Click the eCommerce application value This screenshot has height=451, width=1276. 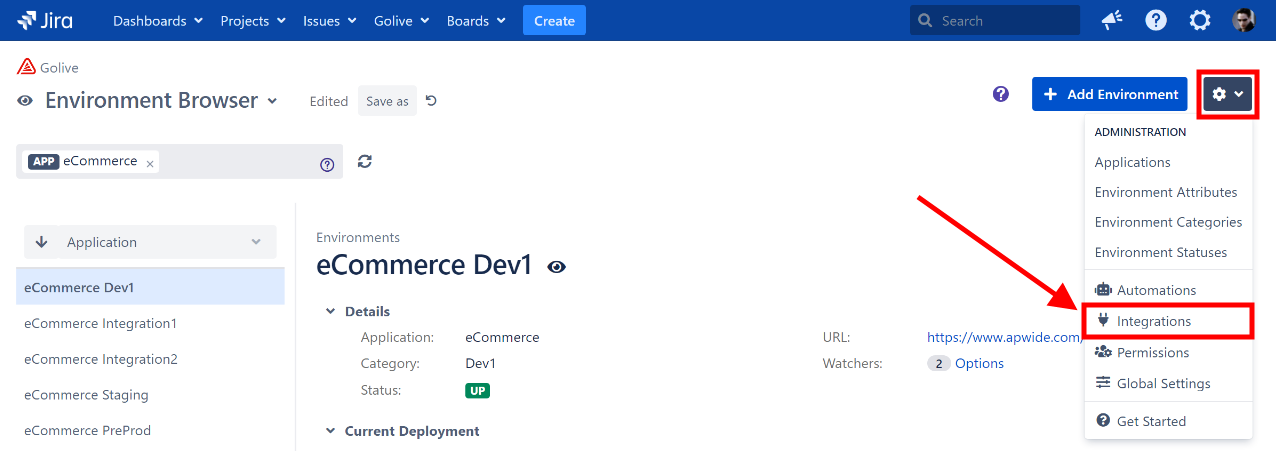tap(502, 337)
